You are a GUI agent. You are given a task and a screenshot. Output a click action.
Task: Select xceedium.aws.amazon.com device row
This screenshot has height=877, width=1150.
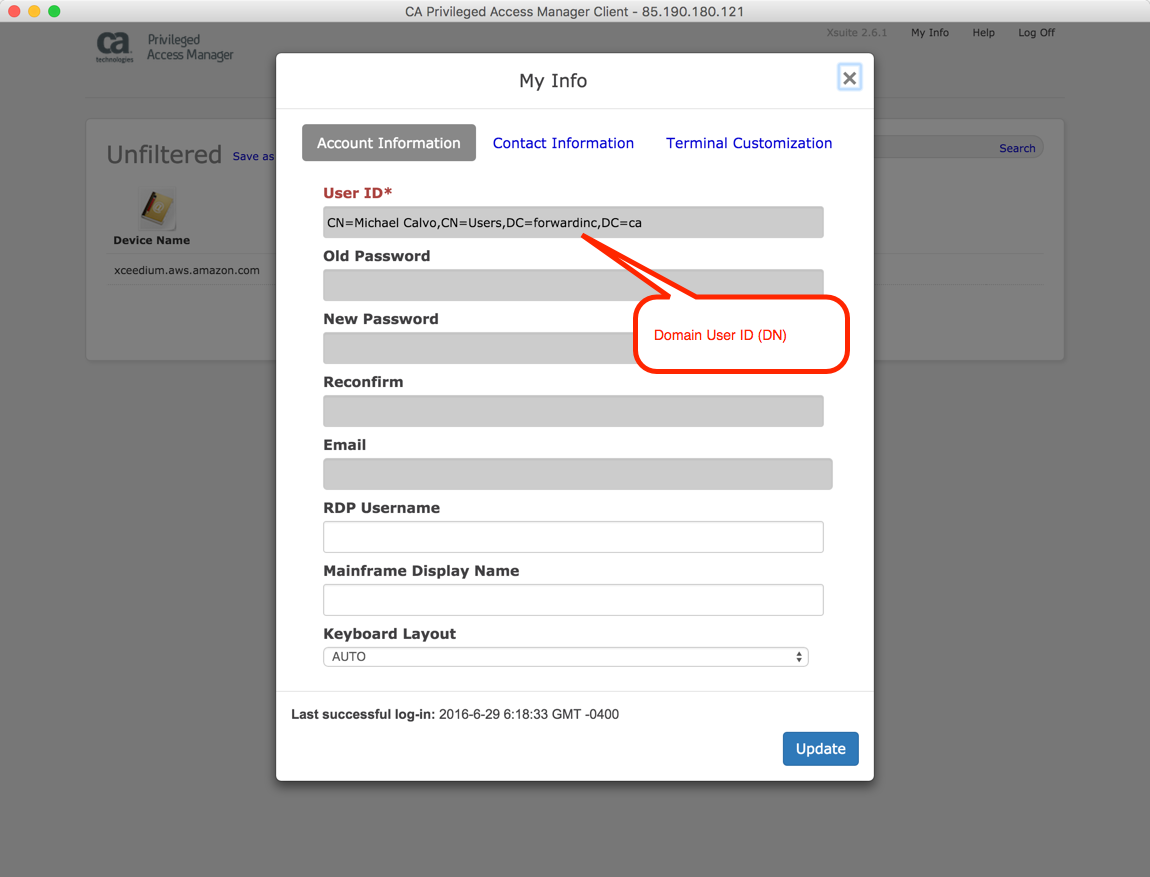(x=186, y=271)
